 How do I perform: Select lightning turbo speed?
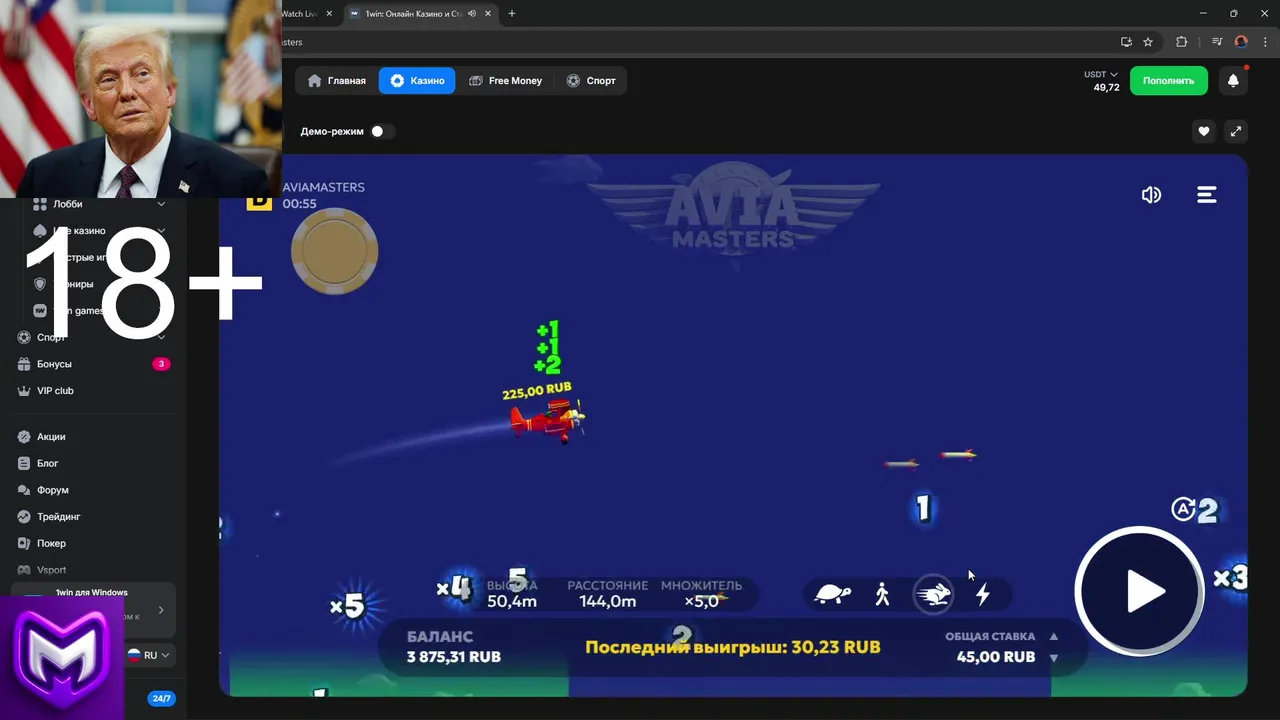click(983, 595)
